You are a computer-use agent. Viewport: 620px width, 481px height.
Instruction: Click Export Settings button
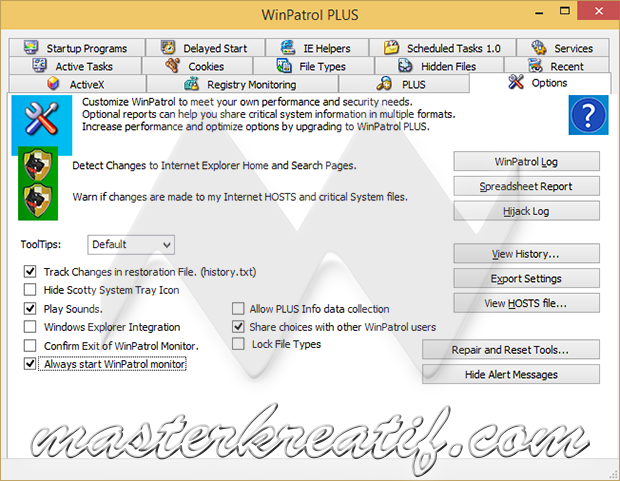pos(526,278)
